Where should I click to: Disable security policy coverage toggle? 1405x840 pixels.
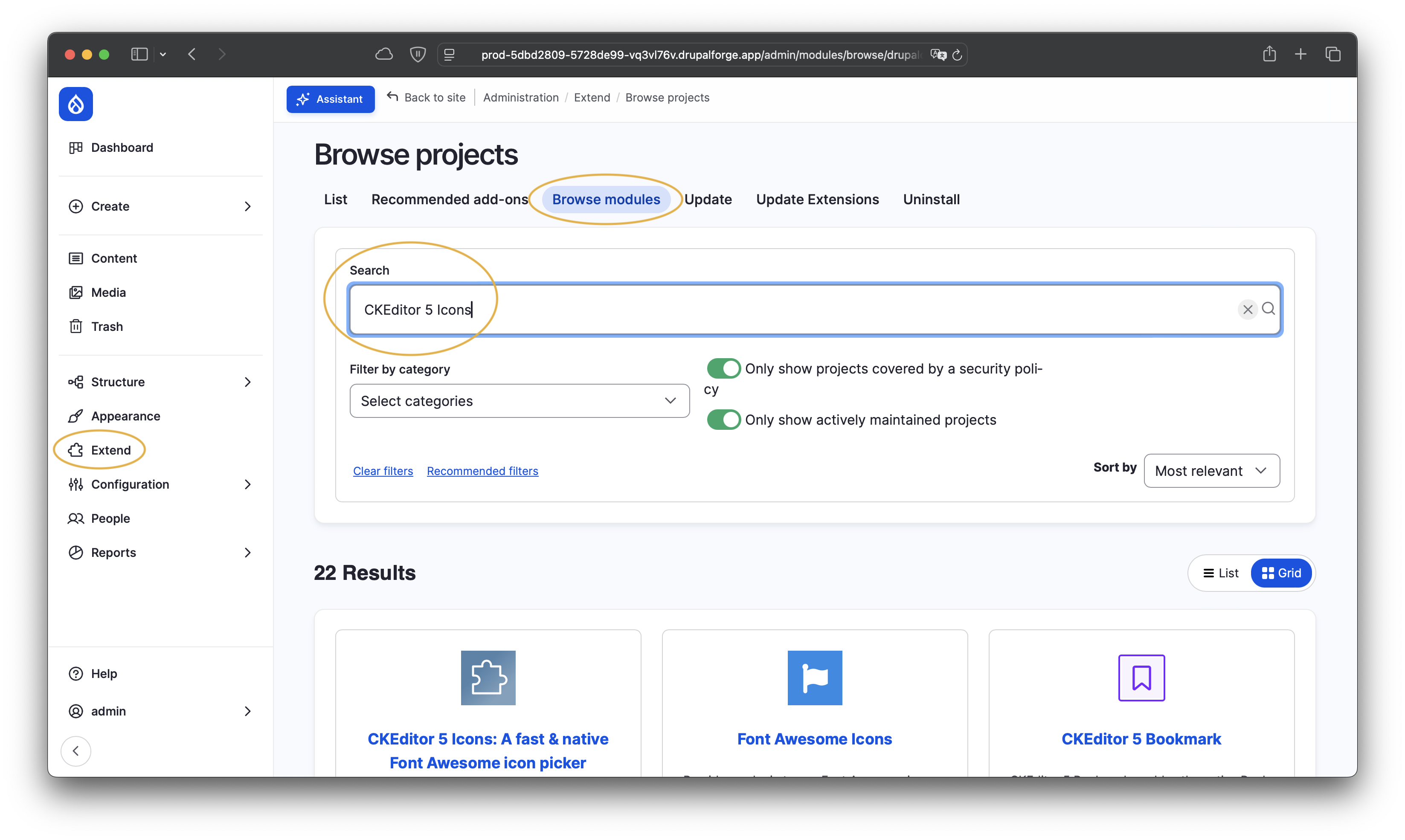coord(723,368)
